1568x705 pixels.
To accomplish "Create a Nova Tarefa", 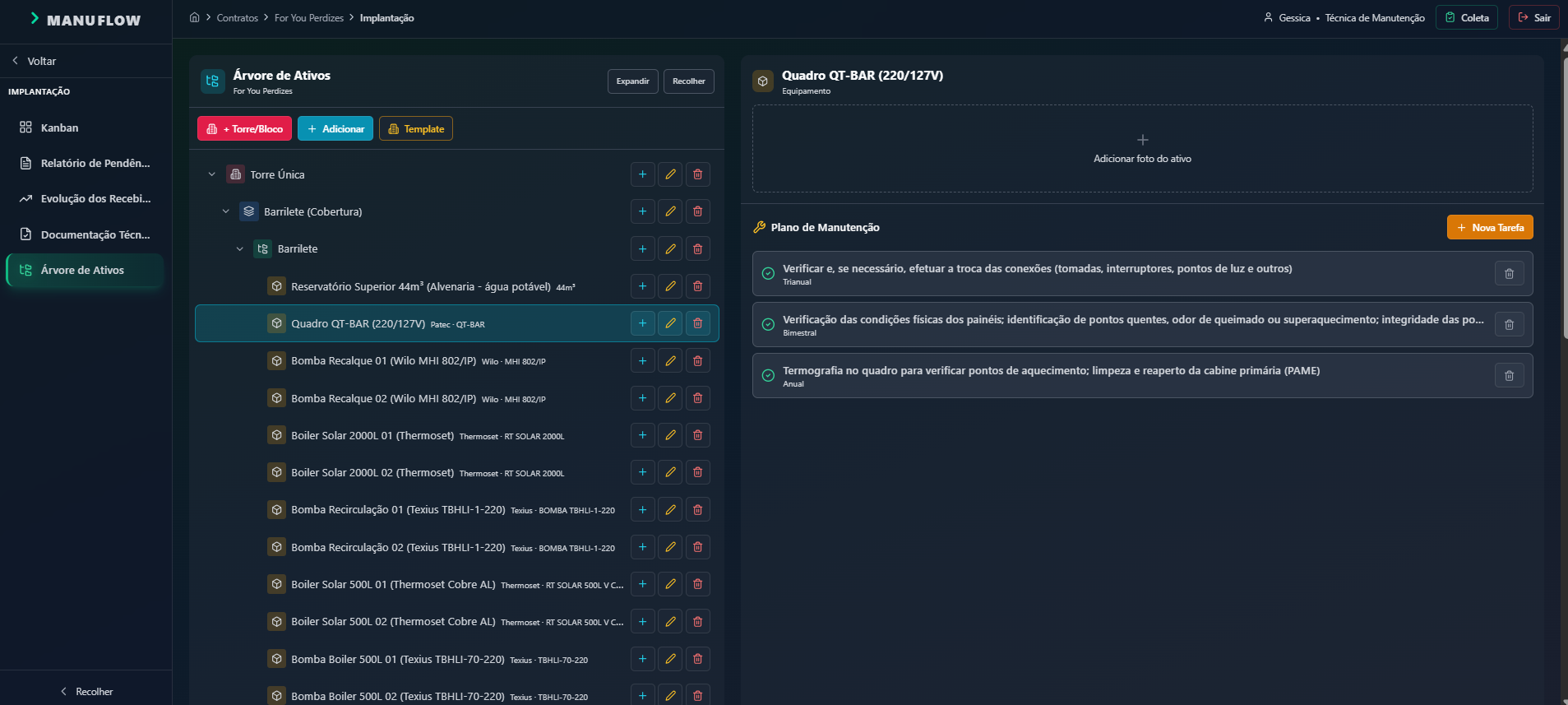I will click(x=1490, y=227).
